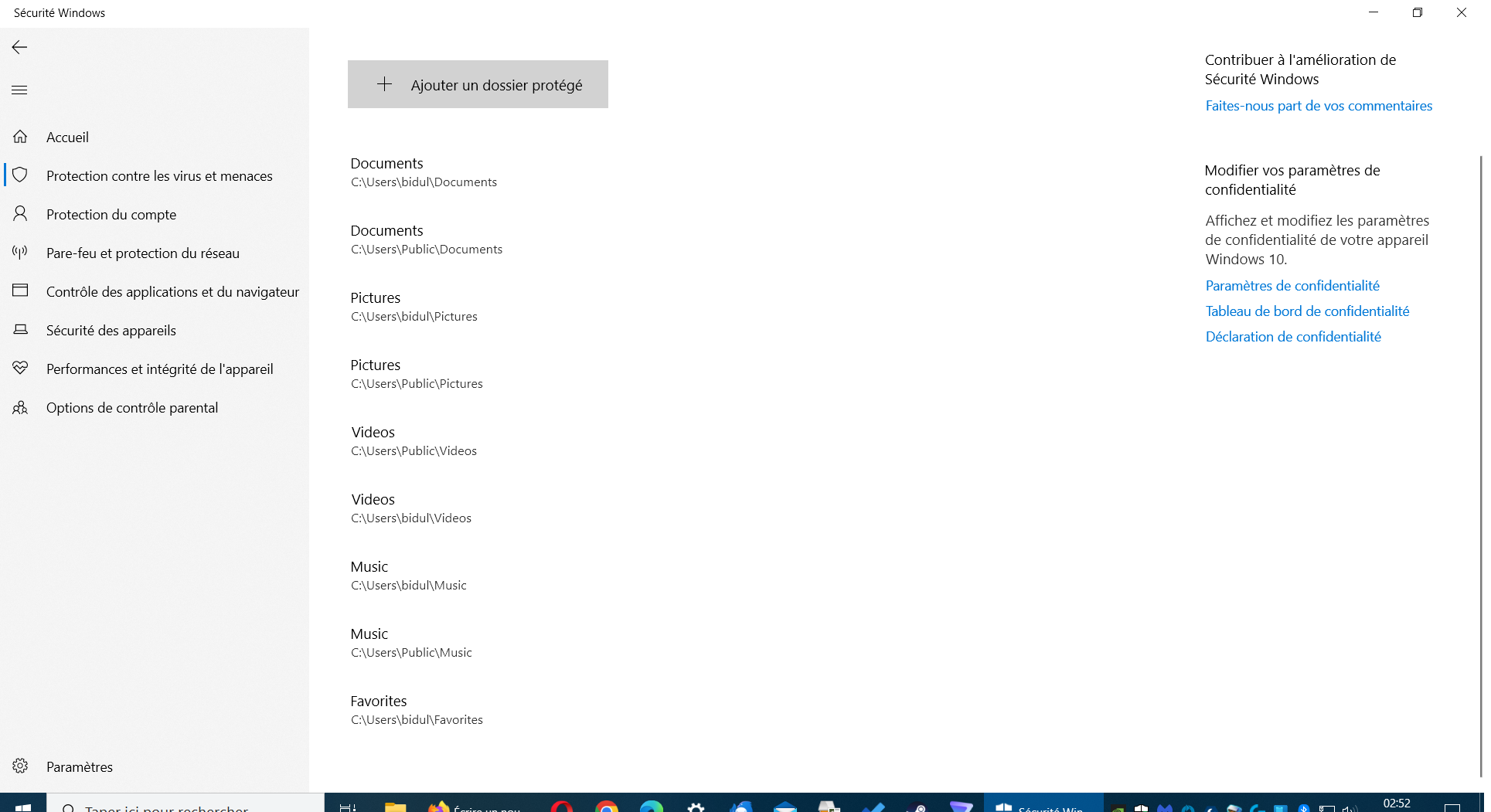Click the plus icon for protected folder
This screenshot has height=812, width=1491.
pos(384,84)
